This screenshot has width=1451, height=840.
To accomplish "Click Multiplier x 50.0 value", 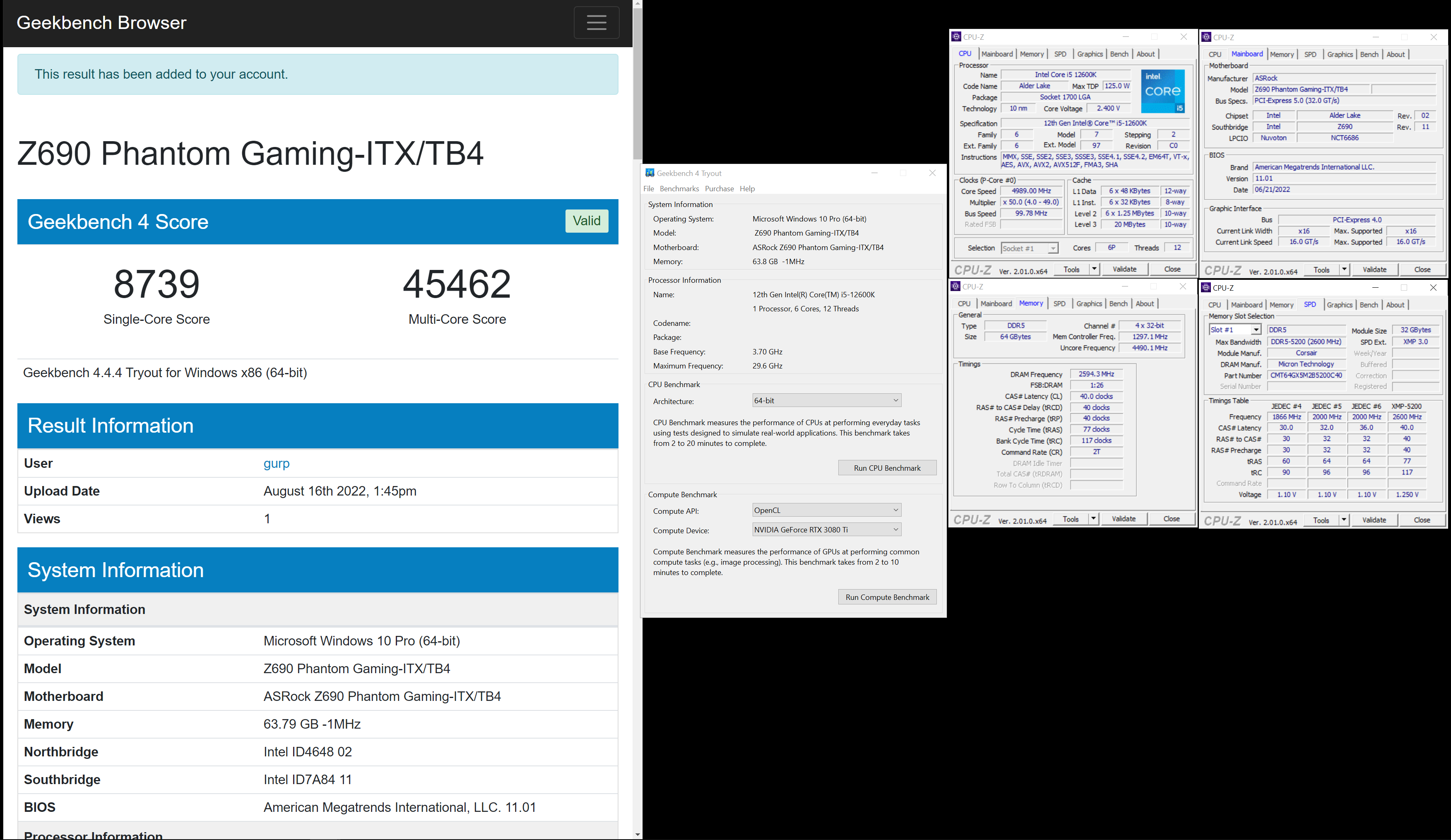I will pyautogui.click(x=1031, y=202).
